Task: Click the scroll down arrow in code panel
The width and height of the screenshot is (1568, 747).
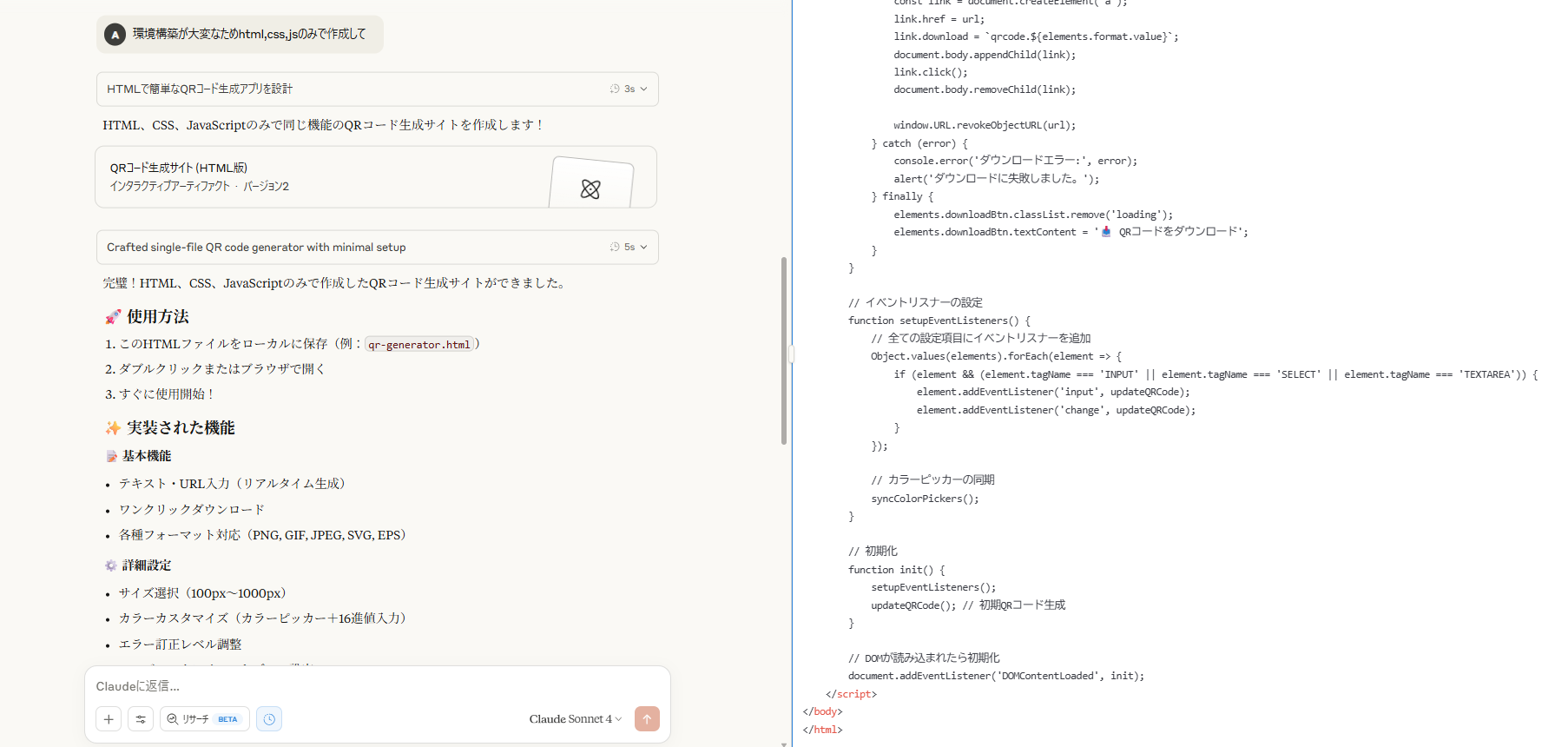Action: [x=784, y=744]
